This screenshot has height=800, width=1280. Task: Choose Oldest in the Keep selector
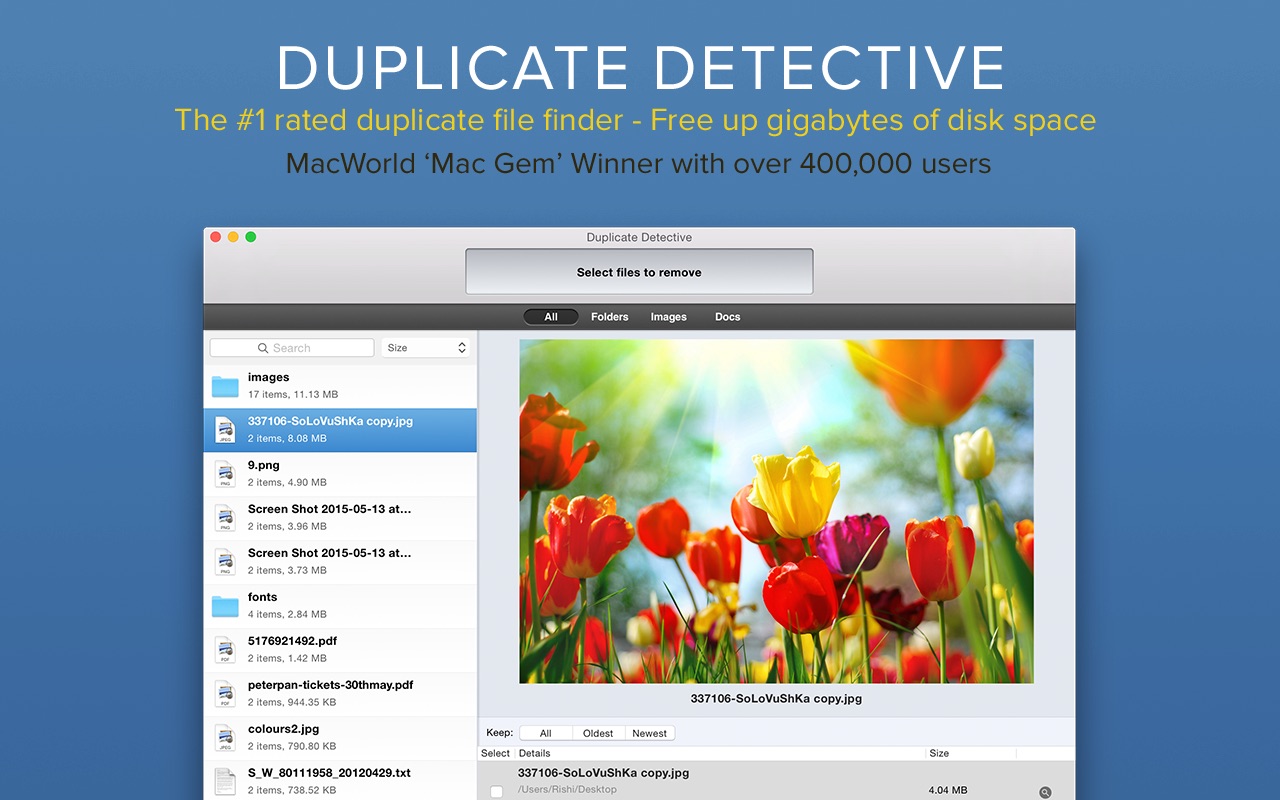(x=598, y=733)
